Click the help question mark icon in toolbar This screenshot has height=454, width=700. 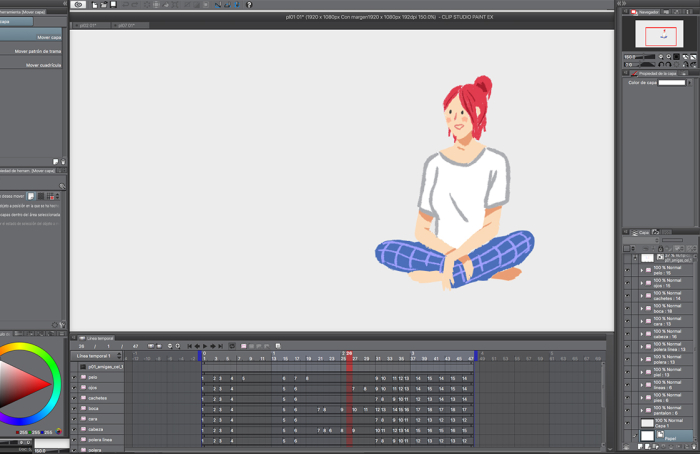pyautogui.click(x=249, y=5)
